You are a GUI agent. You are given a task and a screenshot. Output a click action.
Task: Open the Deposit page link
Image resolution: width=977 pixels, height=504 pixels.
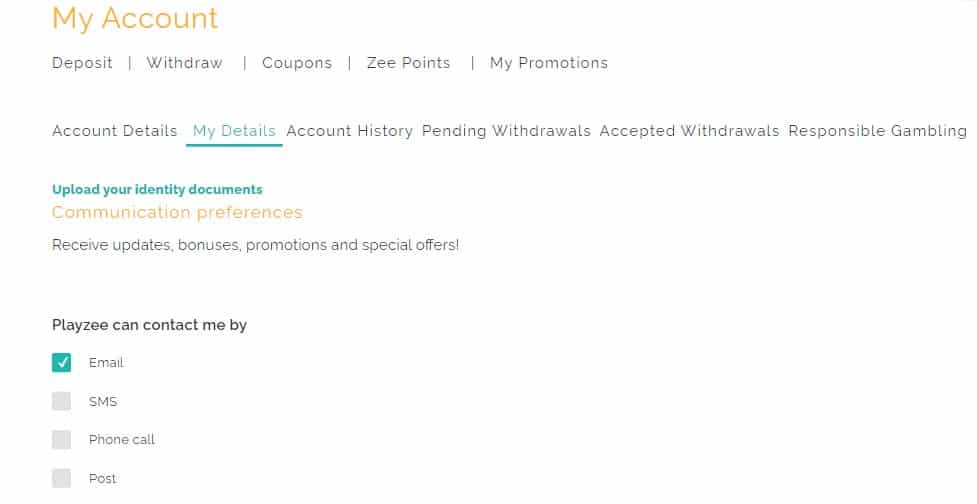coord(82,63)
